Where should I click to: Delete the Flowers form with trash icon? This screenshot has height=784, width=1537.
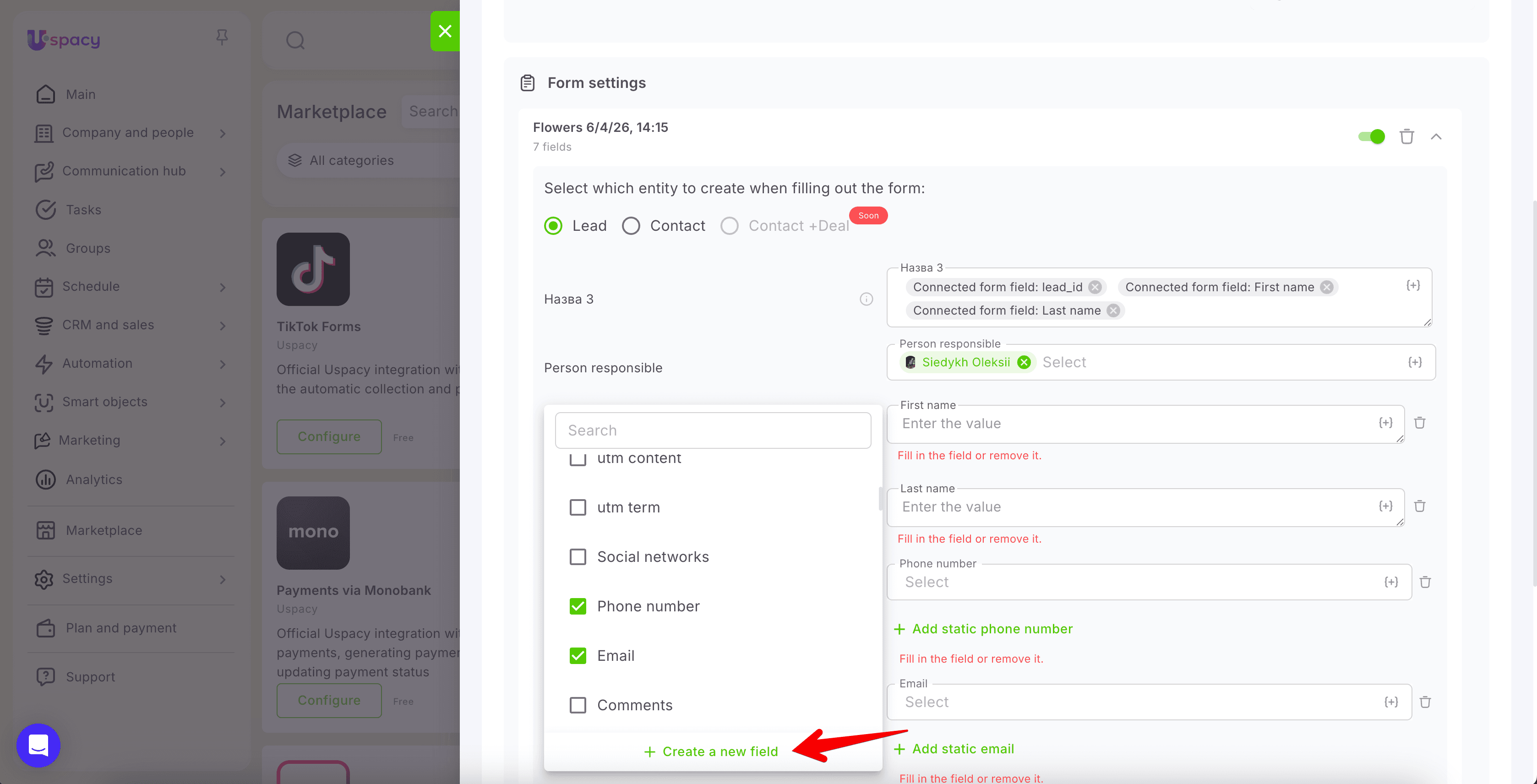[x=1407, y=136]
